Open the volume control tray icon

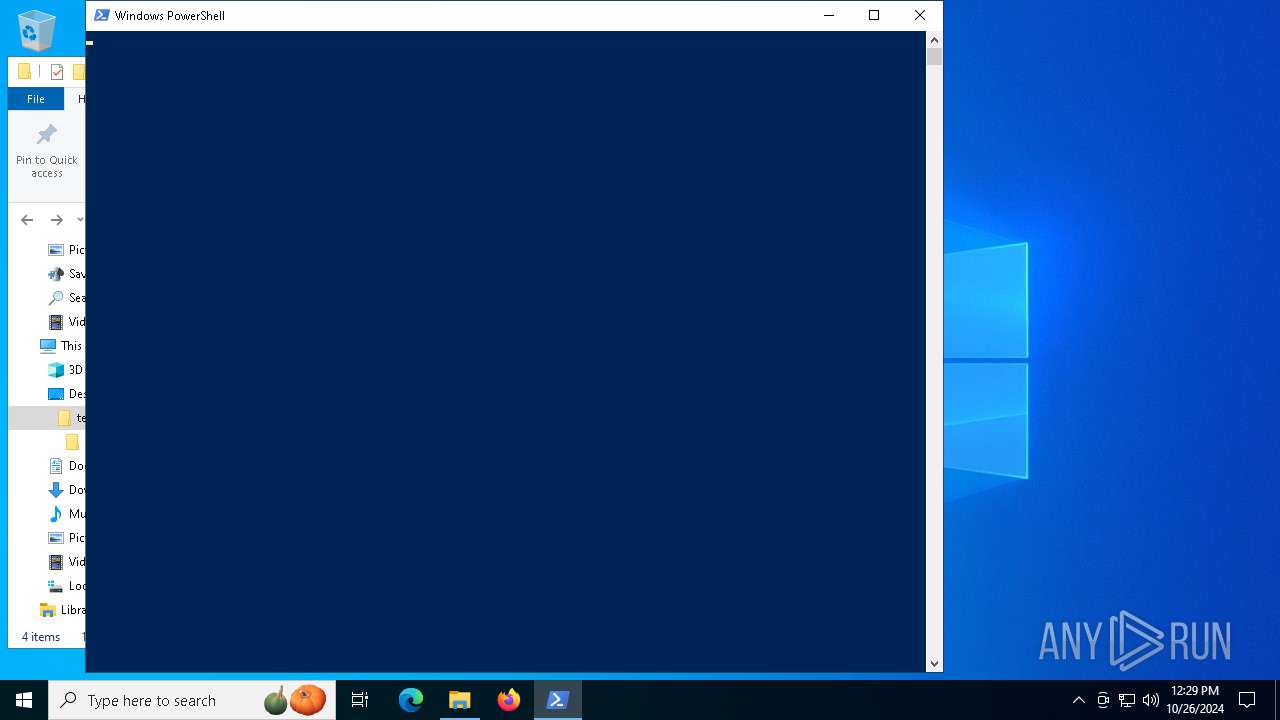click(1151, 700)
